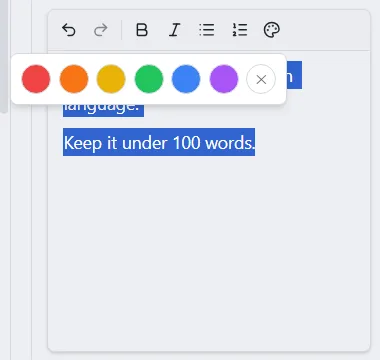This screenshot has height=360, width=380.
Task: Click the redo arrow icon
Action: [101, 30]
